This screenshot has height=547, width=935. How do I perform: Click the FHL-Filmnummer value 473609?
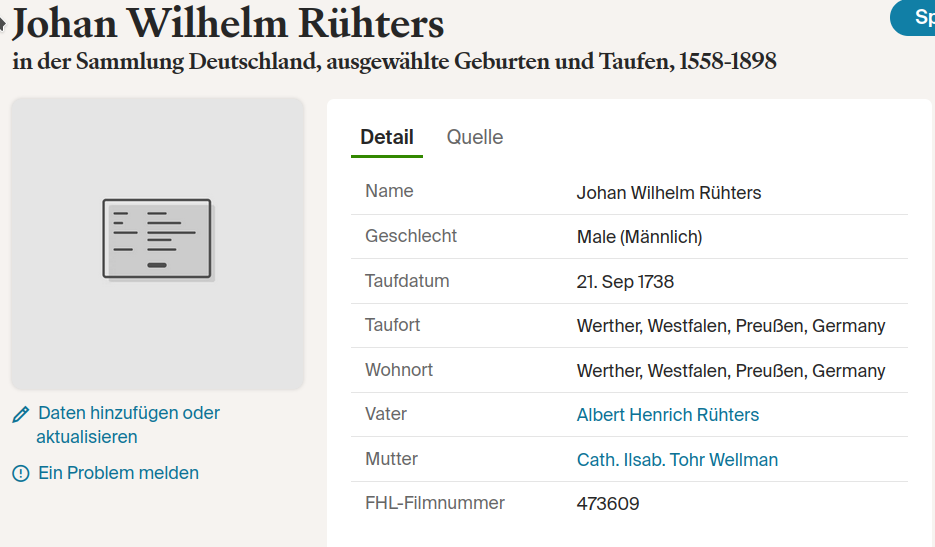click(x=608, y=504)
